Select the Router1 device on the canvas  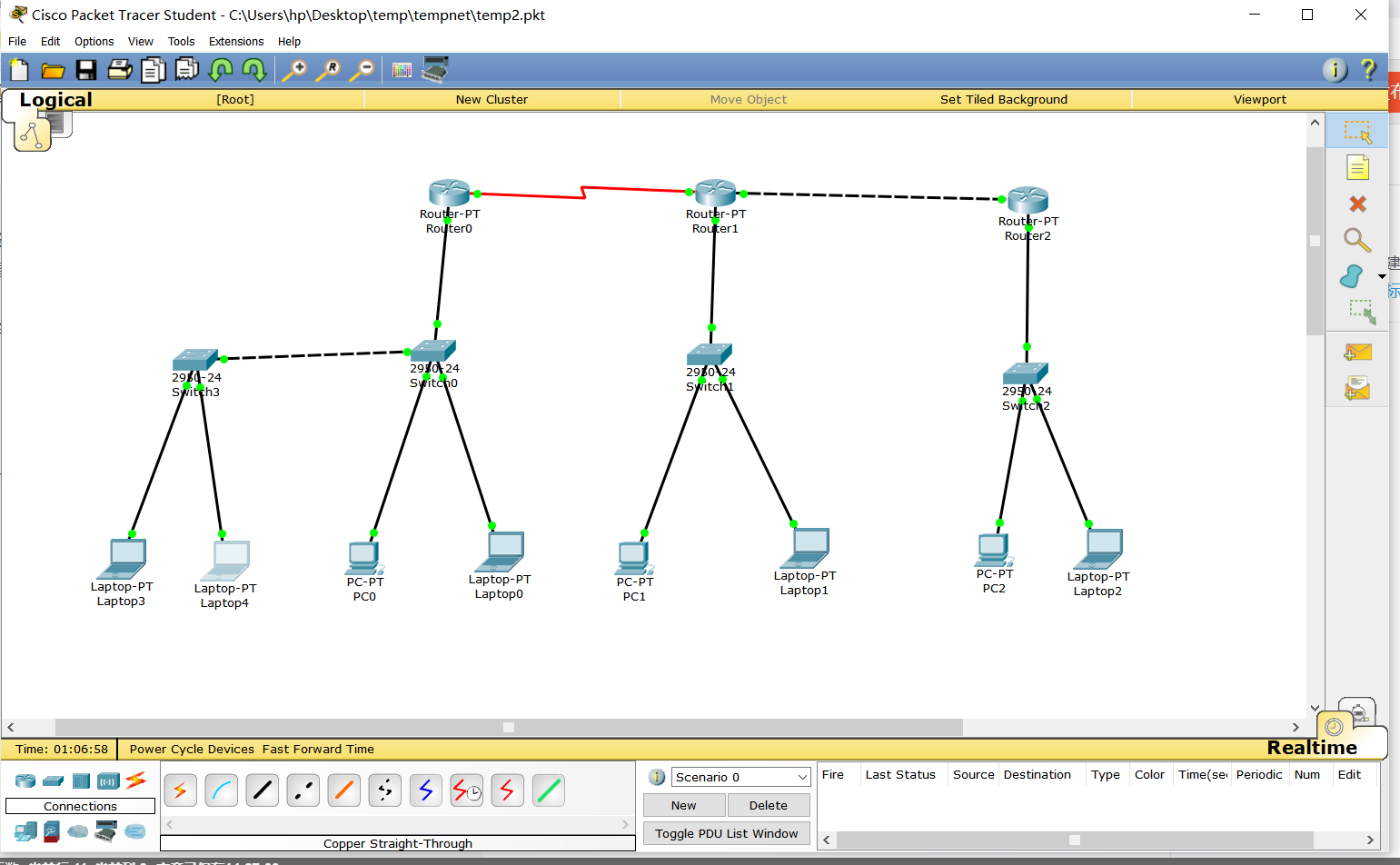[715, 193]
